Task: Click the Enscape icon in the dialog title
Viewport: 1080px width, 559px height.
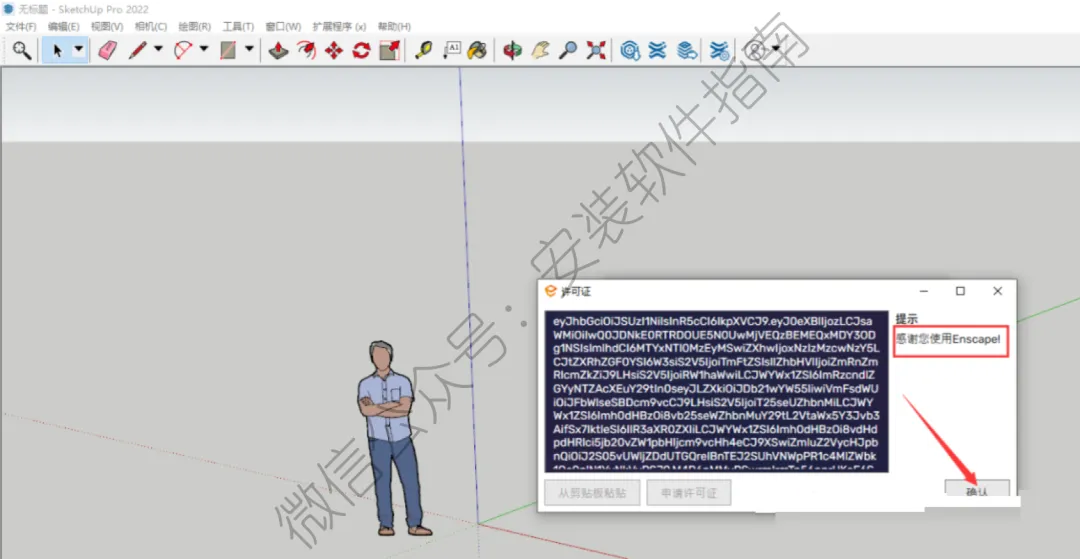Action: (x=550, y=291)
